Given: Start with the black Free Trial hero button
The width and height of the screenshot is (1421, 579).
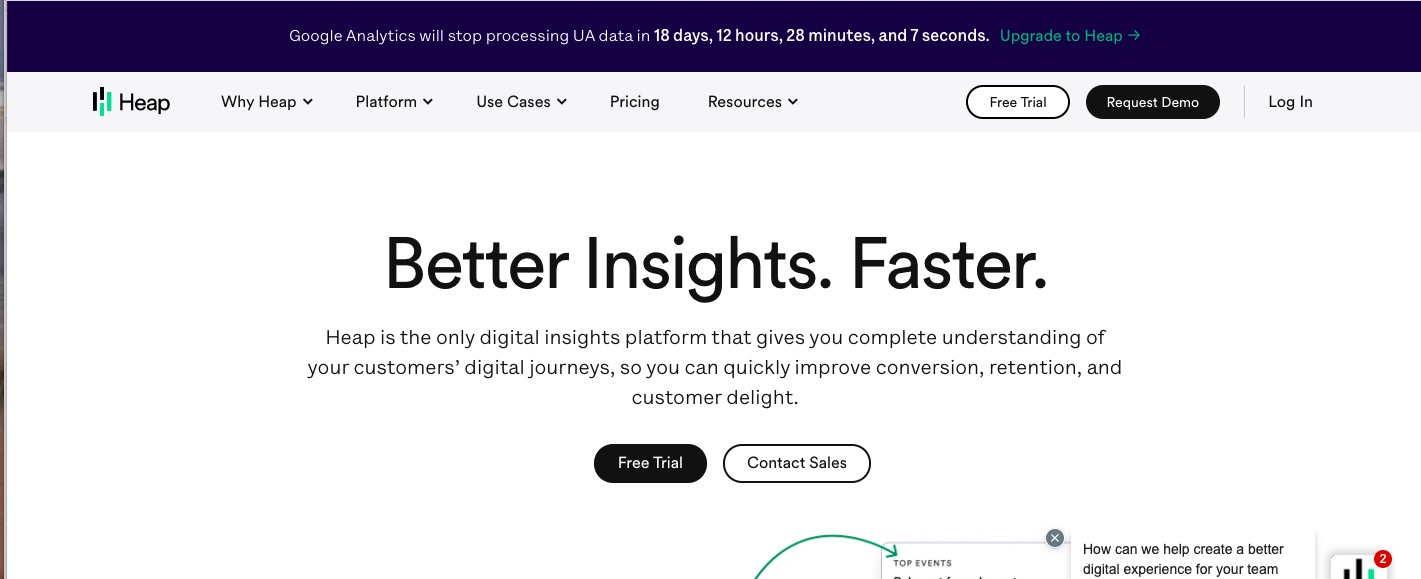Looking at the screenshot, I should tap(650, 463).
